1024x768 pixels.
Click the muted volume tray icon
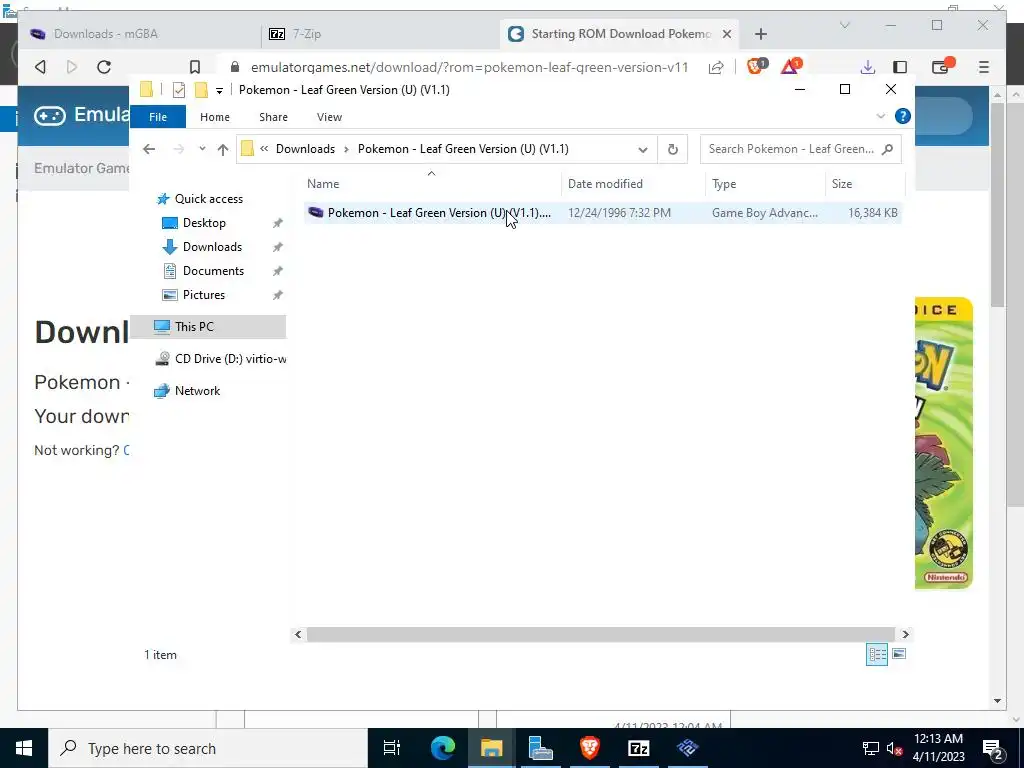tap(894, 749)
